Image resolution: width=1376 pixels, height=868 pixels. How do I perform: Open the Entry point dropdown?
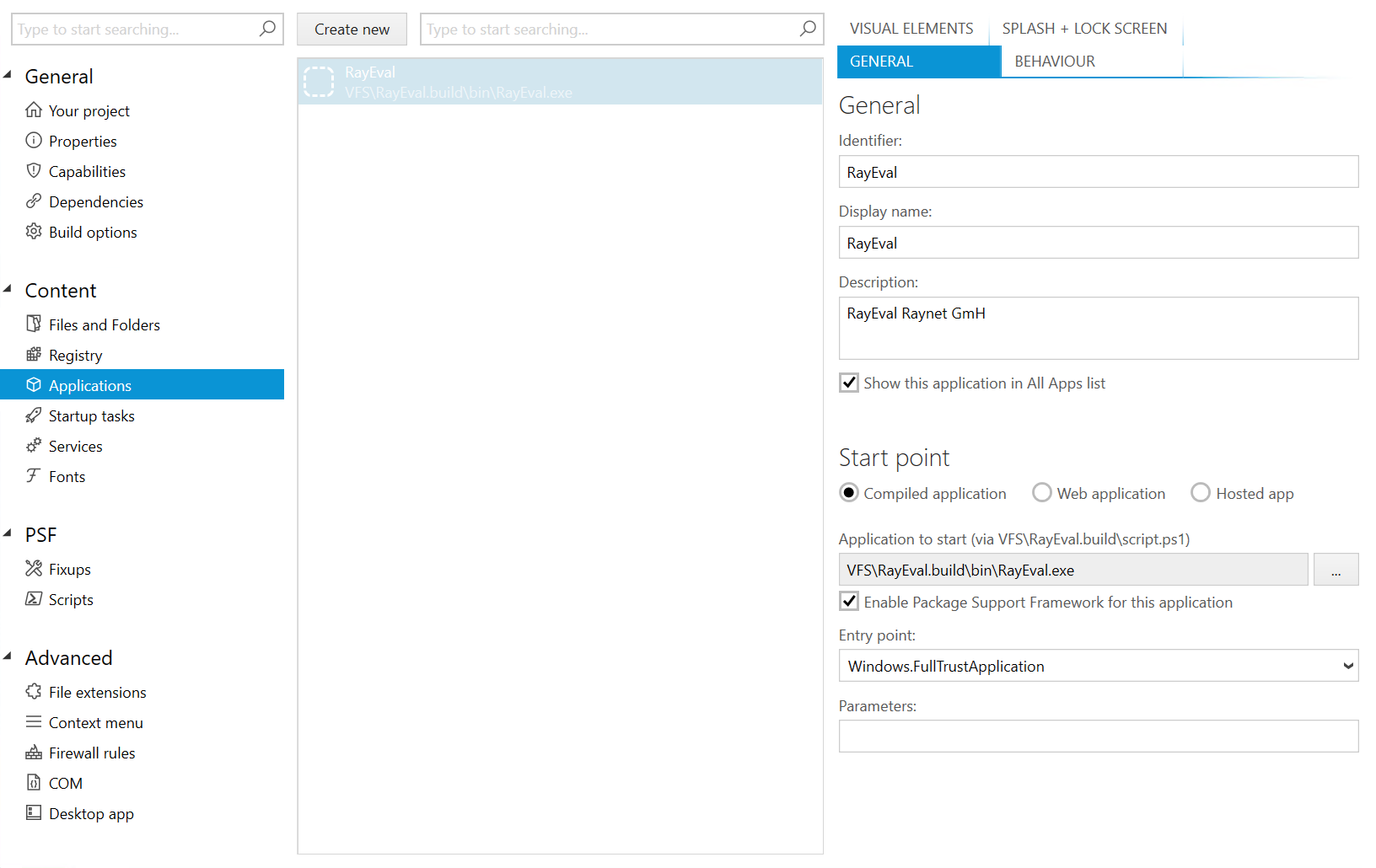point(1346,665)
